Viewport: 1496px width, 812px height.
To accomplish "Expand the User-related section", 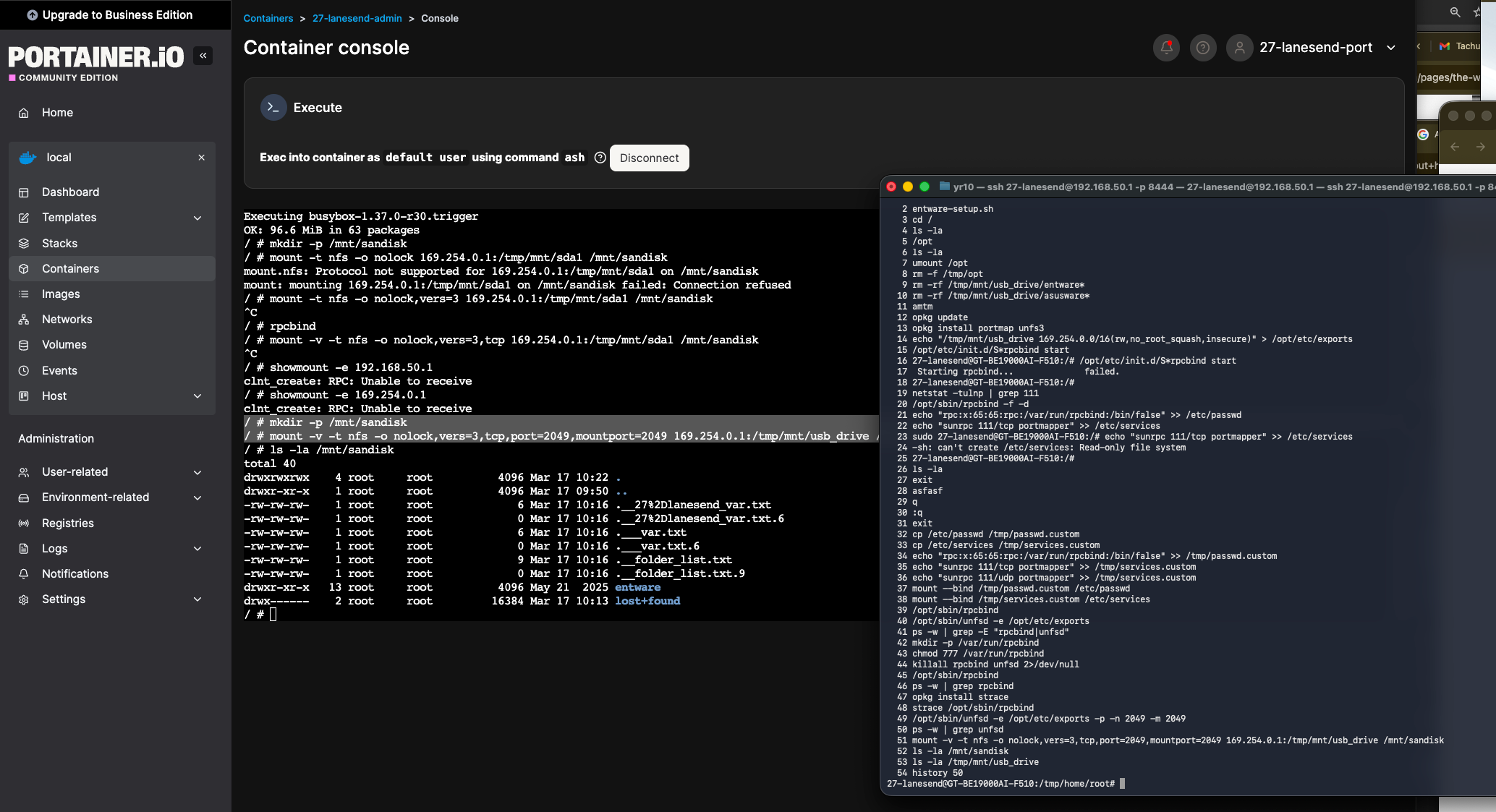I will pos(197,472).
